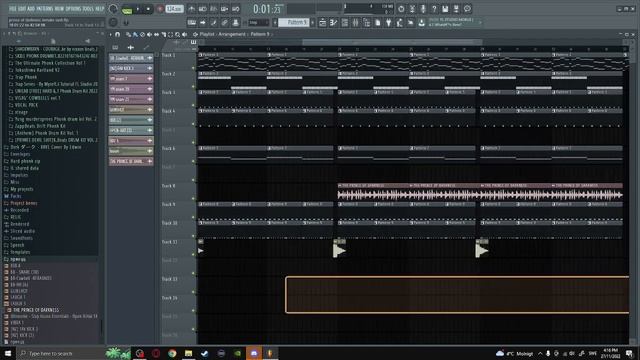Open Pattern 9 breadcrumb in playlist title

click(x=260, y=34)
